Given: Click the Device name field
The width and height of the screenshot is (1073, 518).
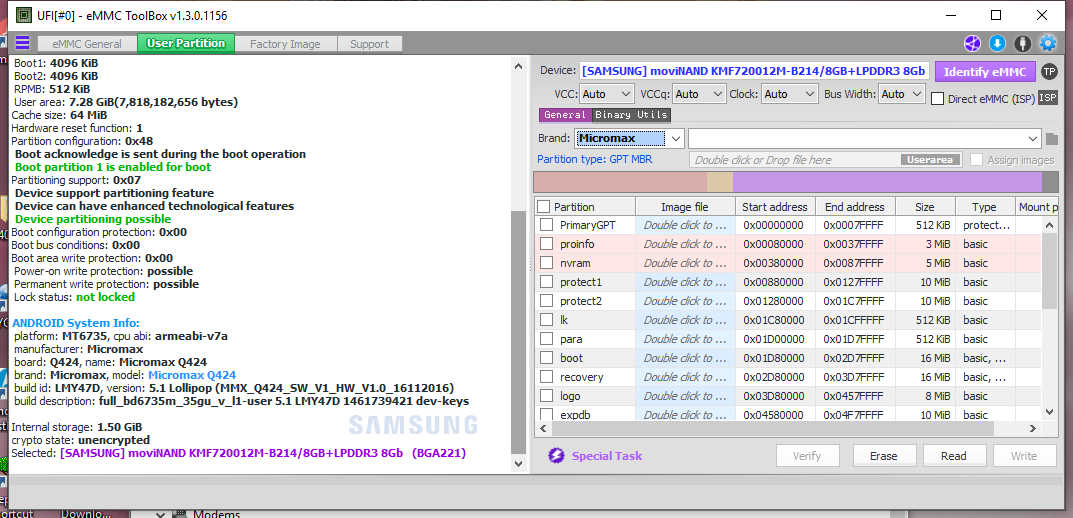Looking at the screenshot, I should pyautogui.click(x=754, y=71).
